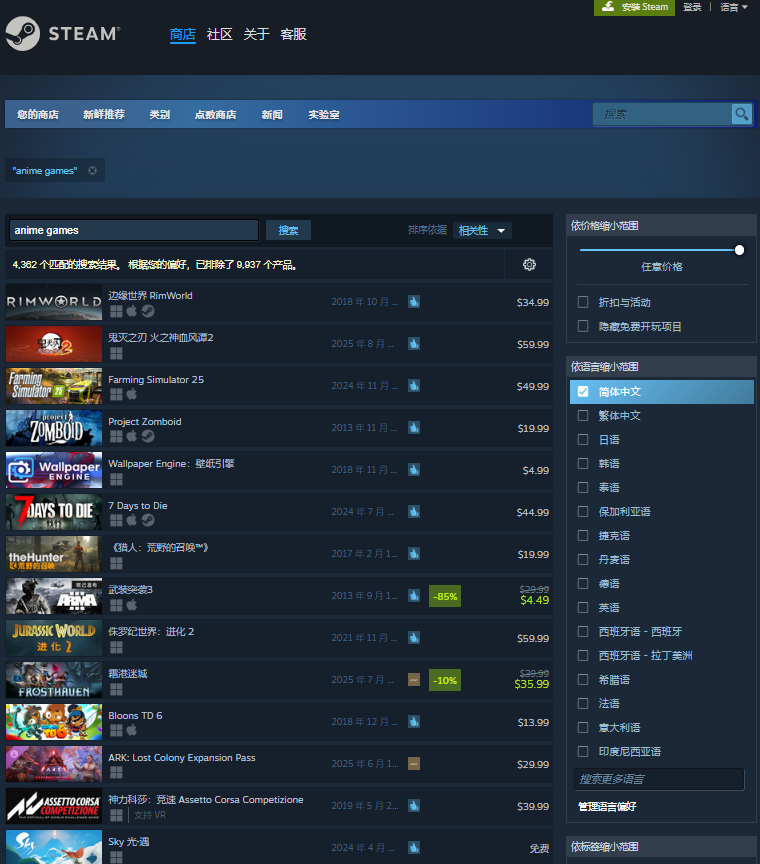Open 7 Days to Die thumbnail
Screen dimensions: 760x864
(54, 512)
